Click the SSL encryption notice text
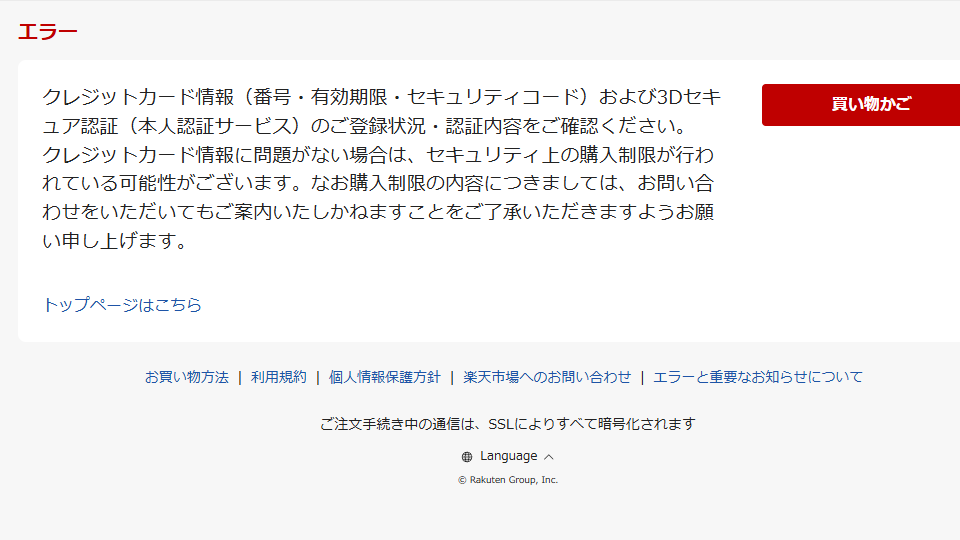Viewport: 960px width, 540px height. point(508,424)
